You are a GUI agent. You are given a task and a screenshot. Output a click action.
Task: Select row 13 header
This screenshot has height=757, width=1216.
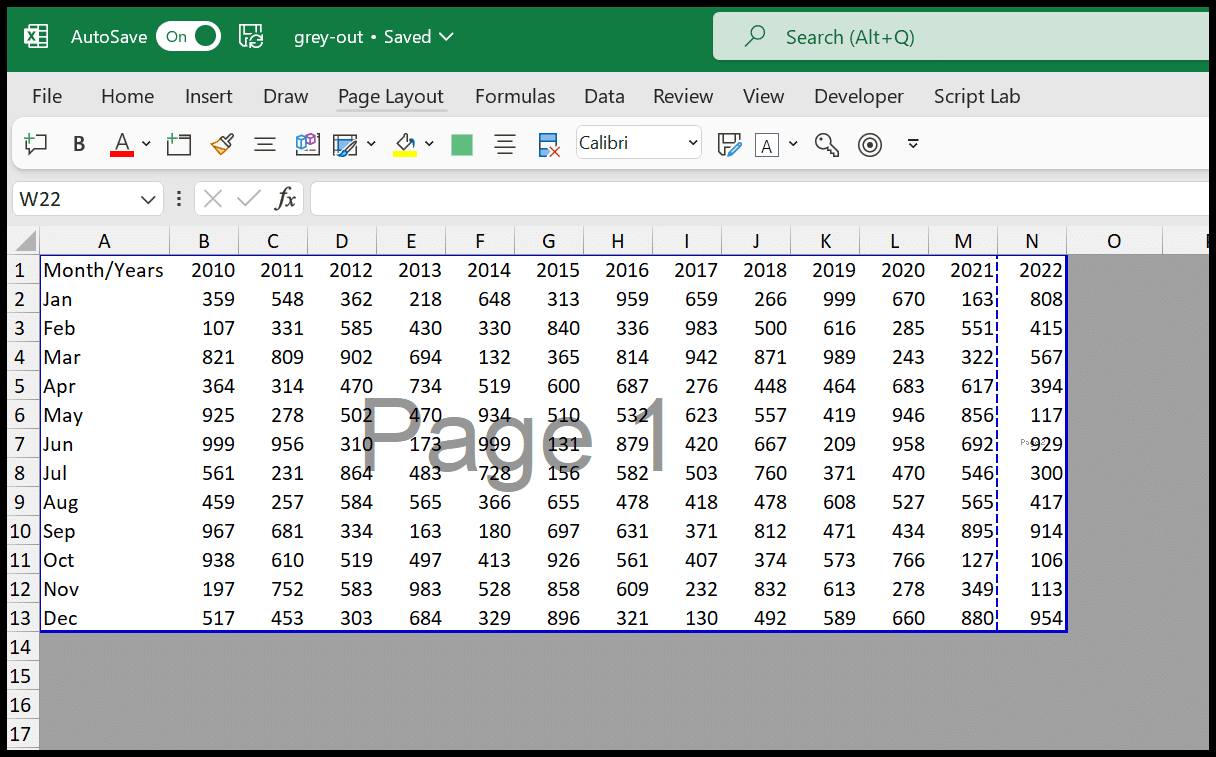tap(23, 618)
